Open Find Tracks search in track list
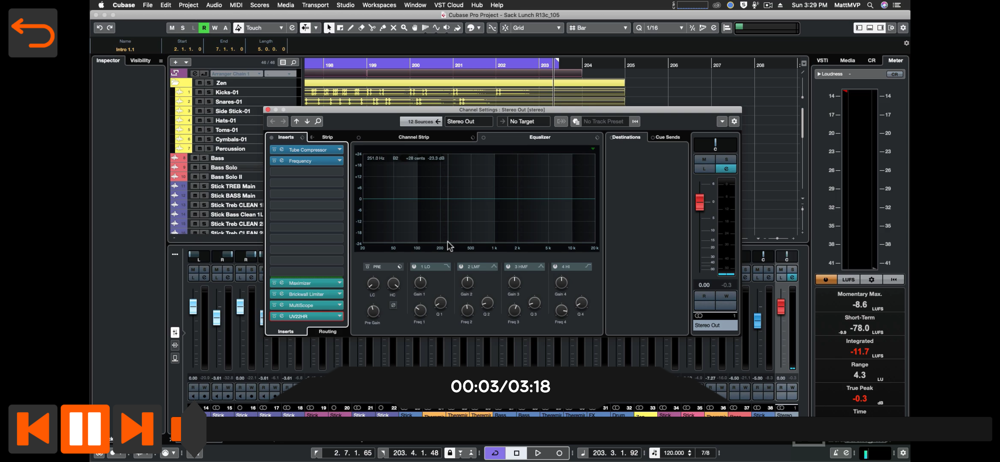This screenshot has width=1000, height=462. pos(293,62)
